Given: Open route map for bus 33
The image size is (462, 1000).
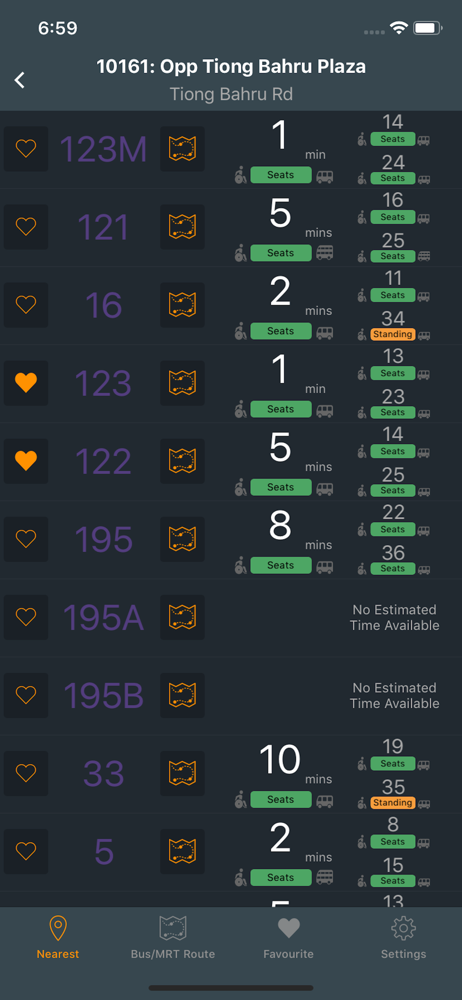Looking at the screenshot, I should coord(183,774).
